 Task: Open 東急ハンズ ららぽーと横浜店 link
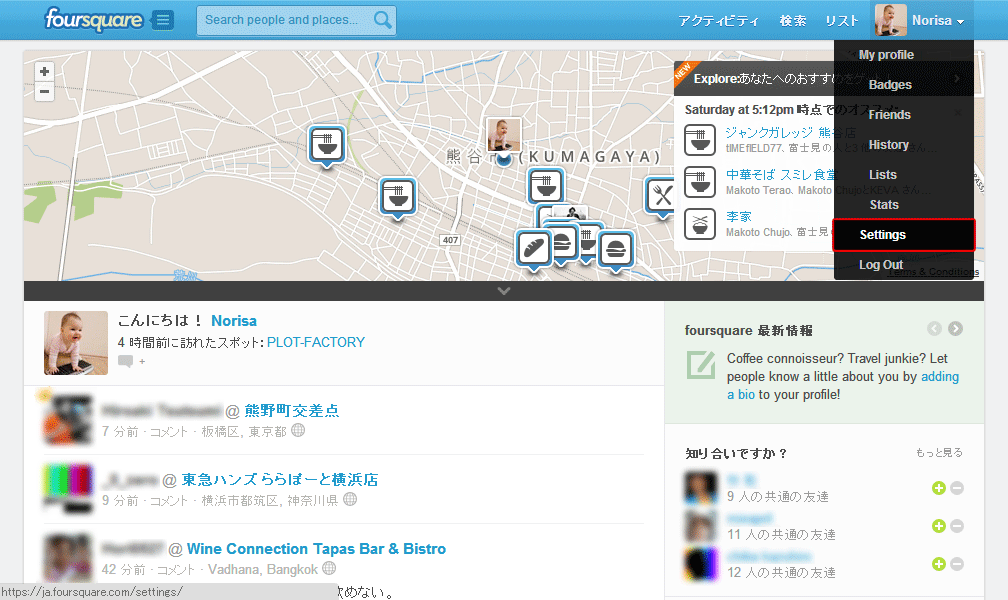pos(280,479)
